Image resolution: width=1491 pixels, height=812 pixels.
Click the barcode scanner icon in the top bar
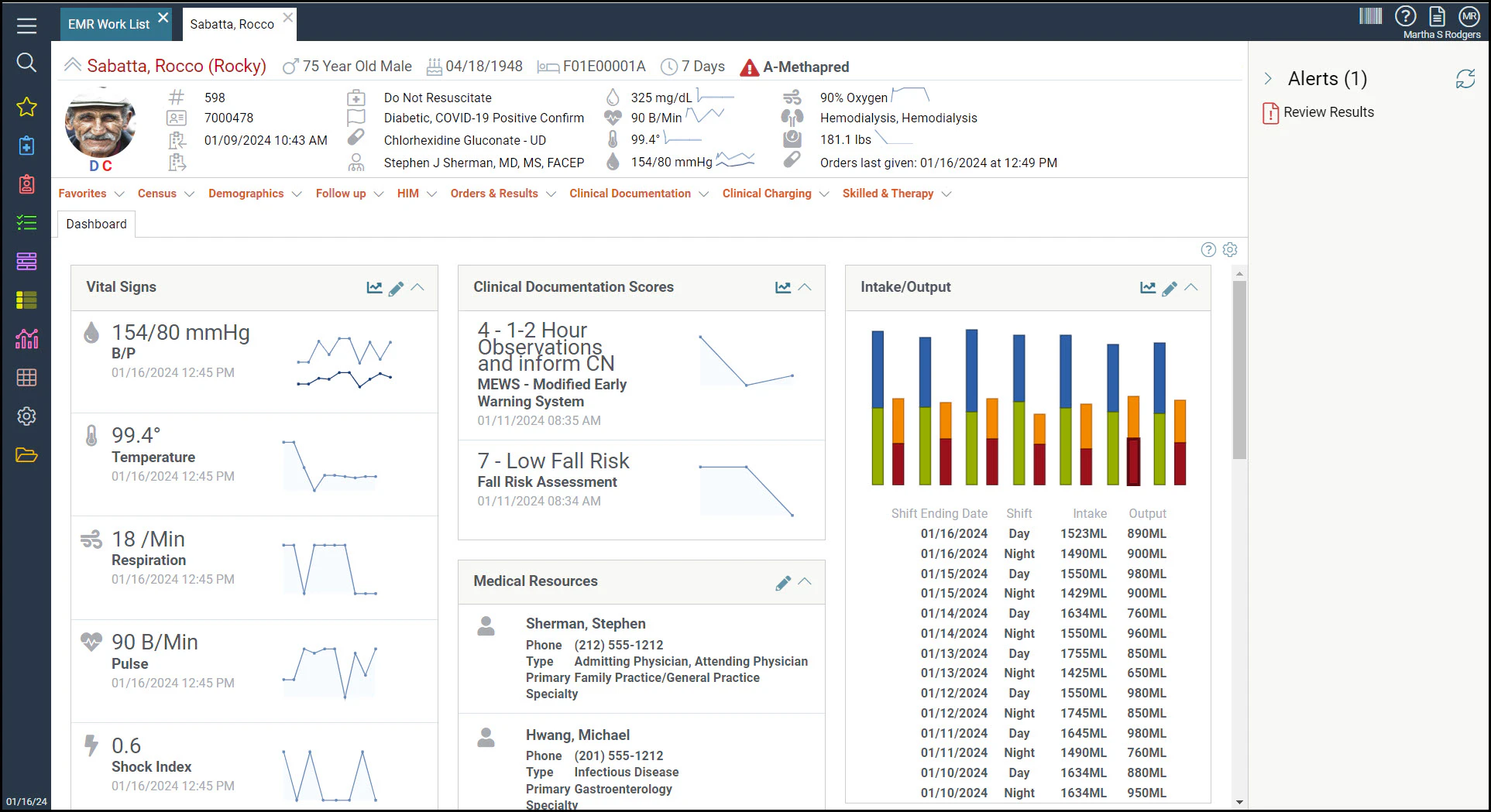tap(1372, 15)
